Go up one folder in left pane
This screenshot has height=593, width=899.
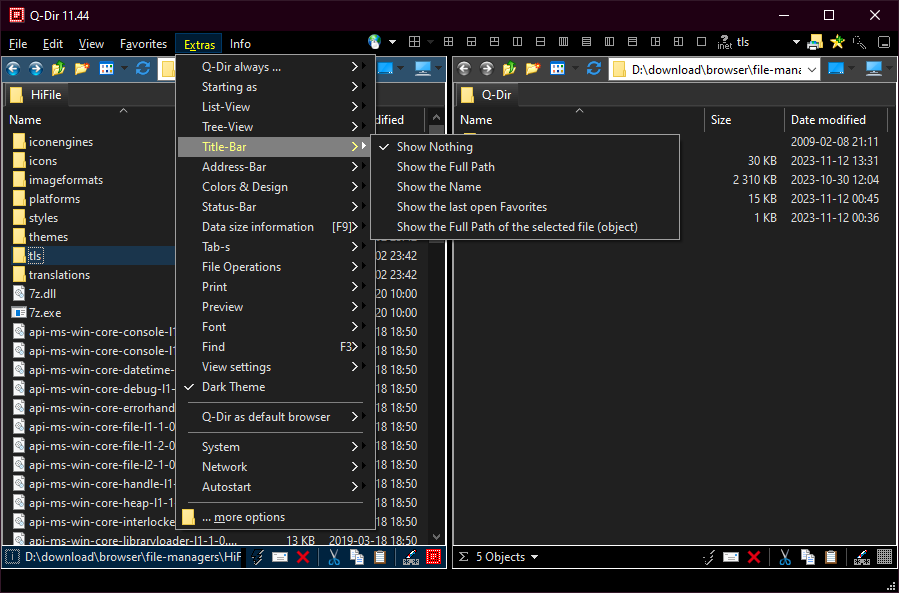point(58,69)
